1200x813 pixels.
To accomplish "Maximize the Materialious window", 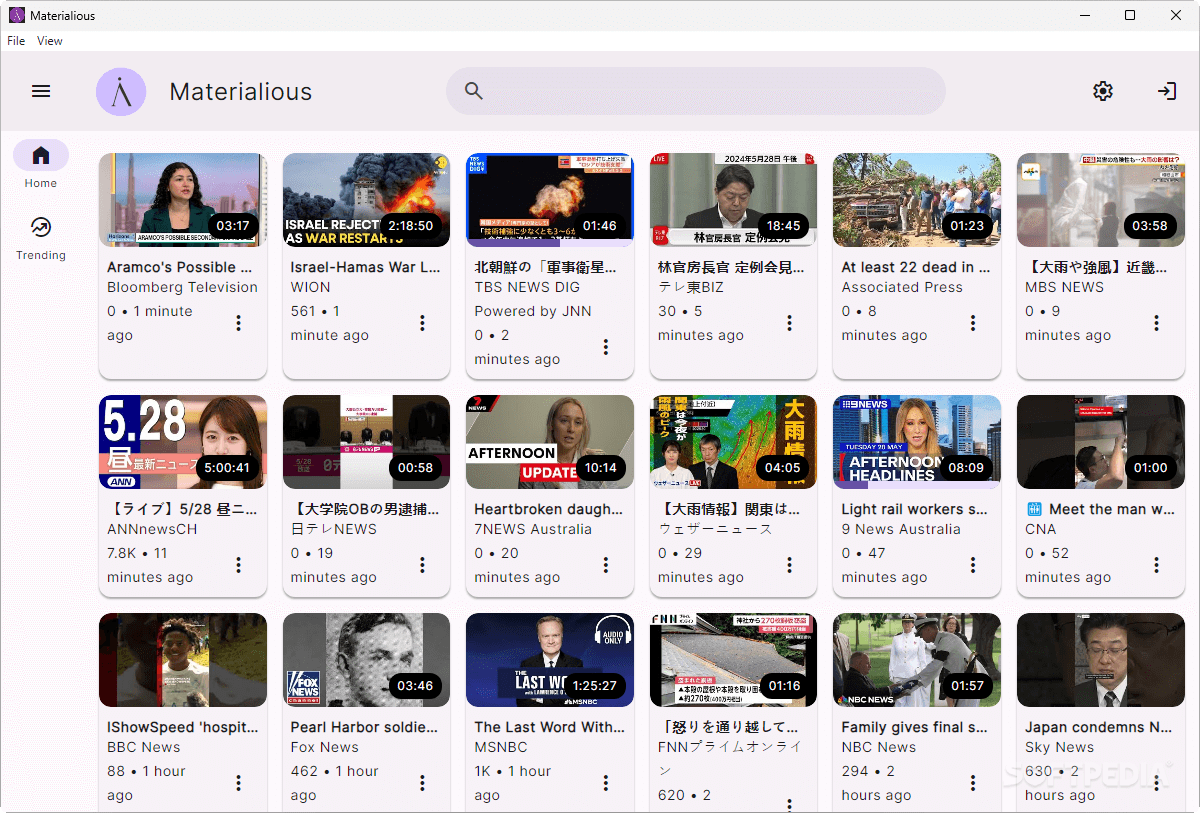I will [x=1130, y=15].
